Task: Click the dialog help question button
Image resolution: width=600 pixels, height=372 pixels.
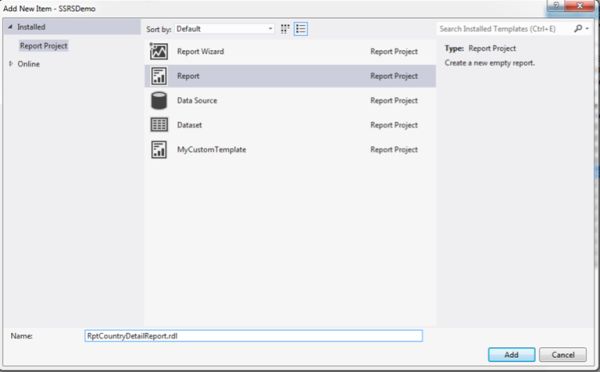Action: tap(556, 5)
